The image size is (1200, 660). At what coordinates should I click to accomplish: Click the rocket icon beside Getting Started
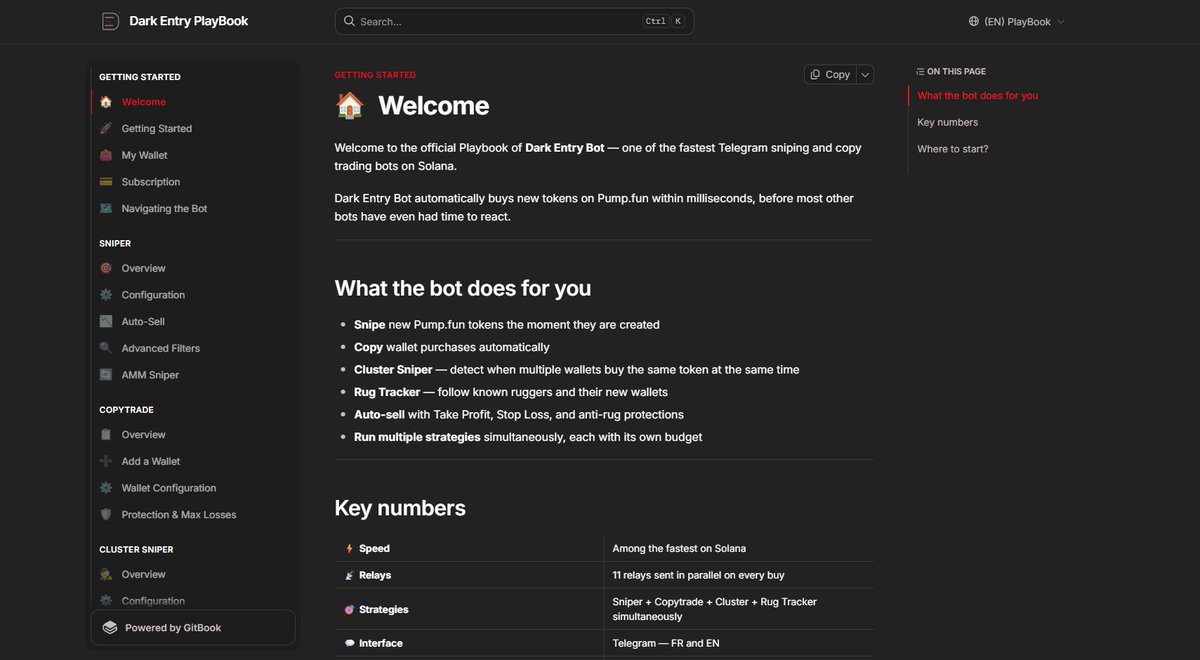106,128
